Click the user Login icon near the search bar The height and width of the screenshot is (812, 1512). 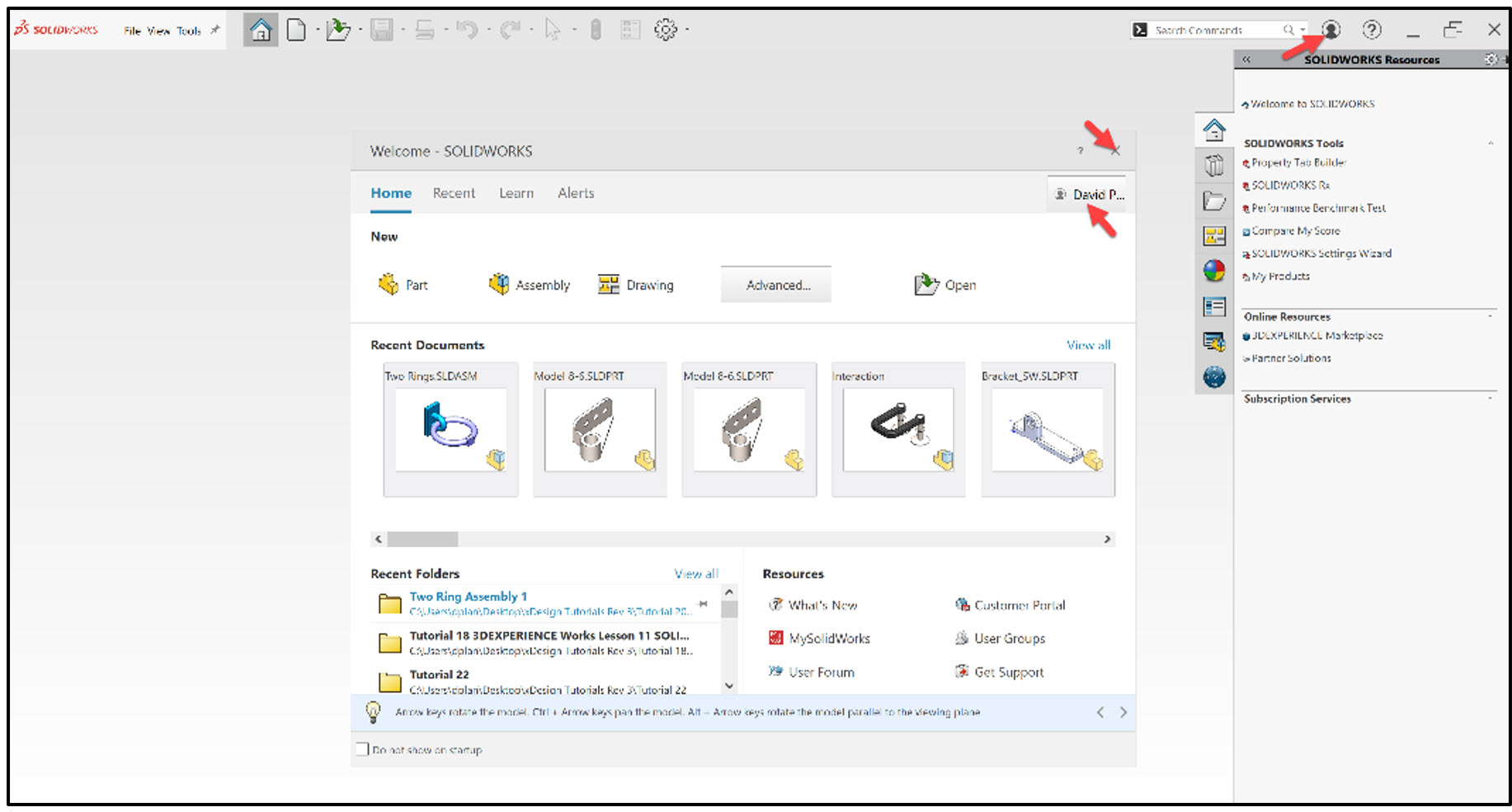[x=1331, y=29]
